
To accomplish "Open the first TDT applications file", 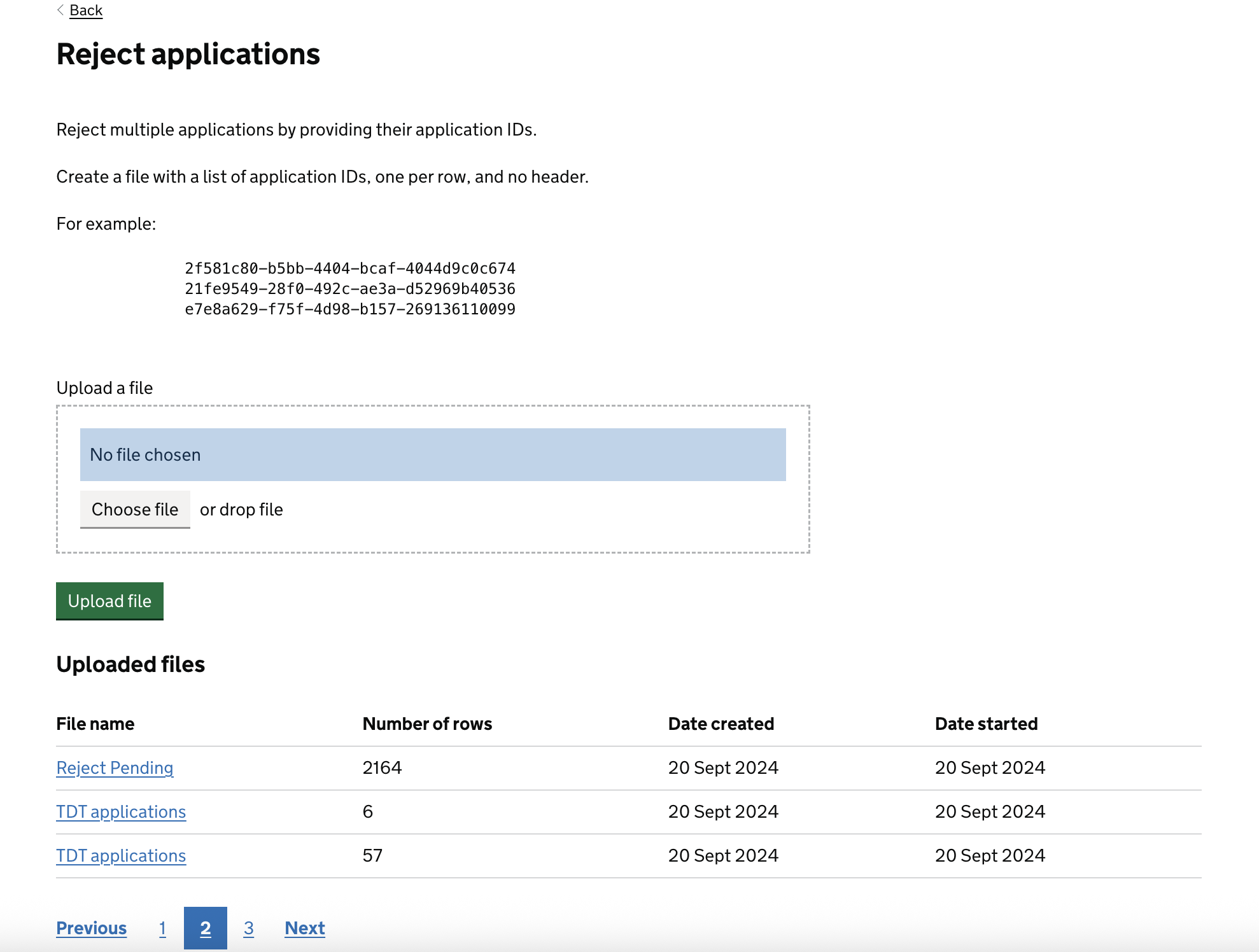I will (121, 812).
